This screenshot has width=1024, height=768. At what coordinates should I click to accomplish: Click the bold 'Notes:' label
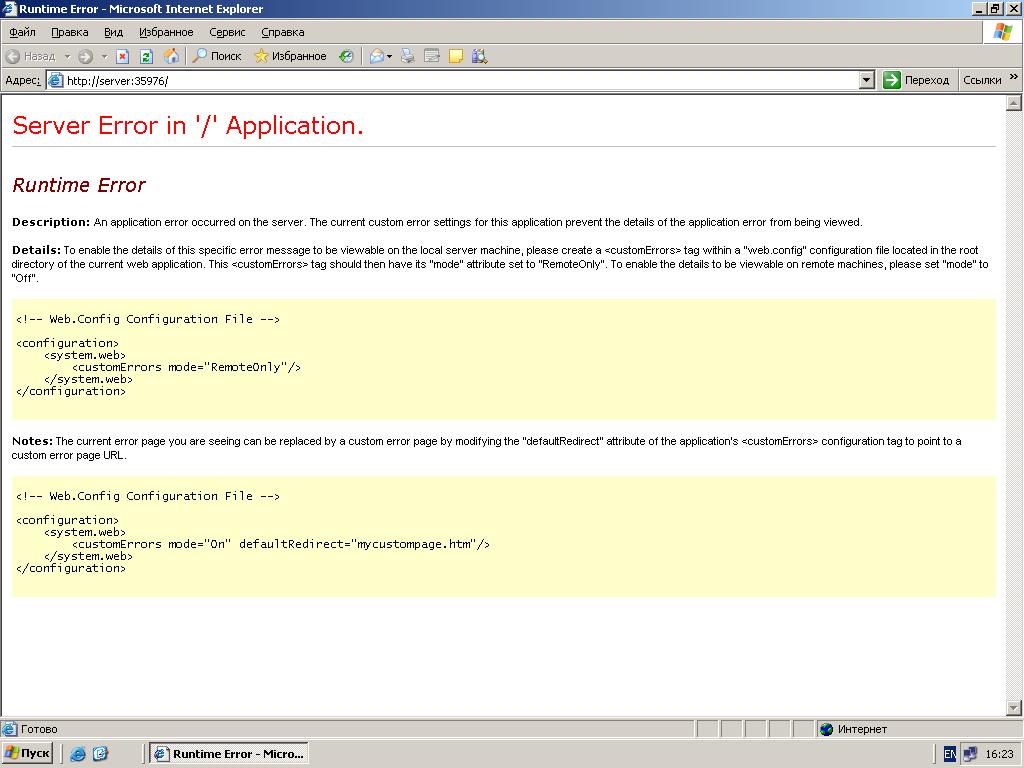click(x=32, y=441)
